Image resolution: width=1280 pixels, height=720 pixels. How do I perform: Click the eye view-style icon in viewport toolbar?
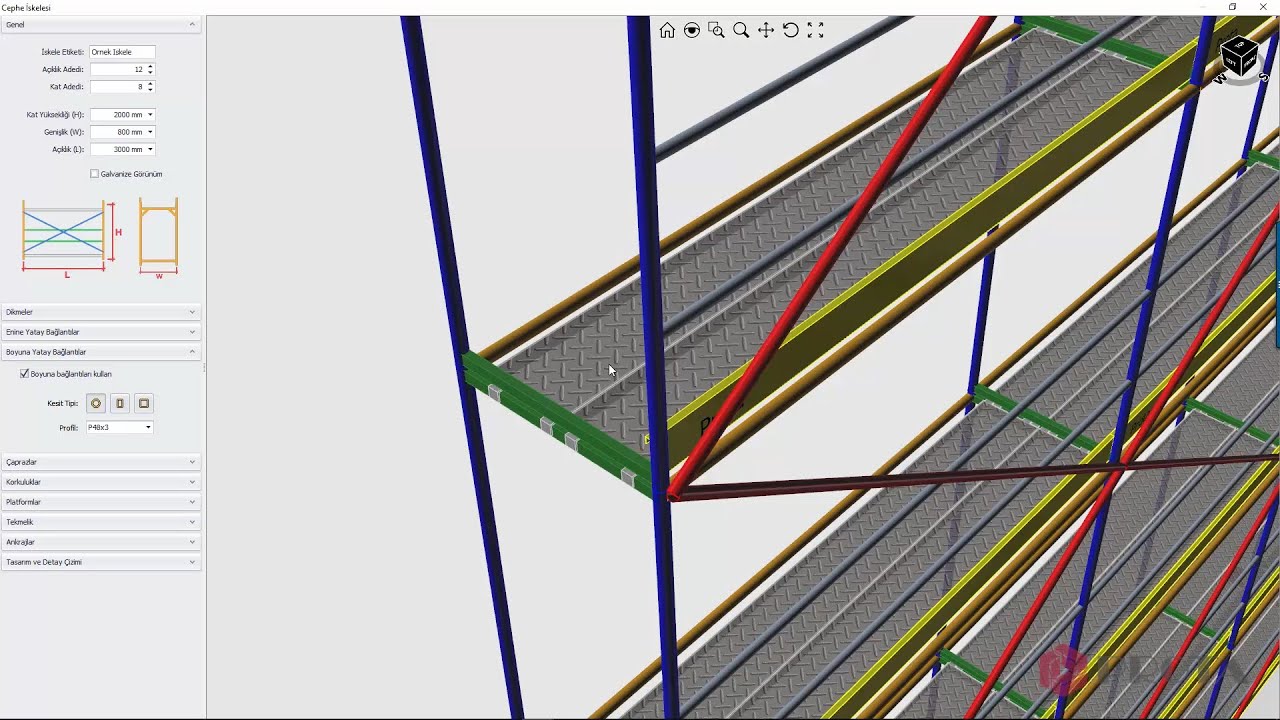pos(692,30)
